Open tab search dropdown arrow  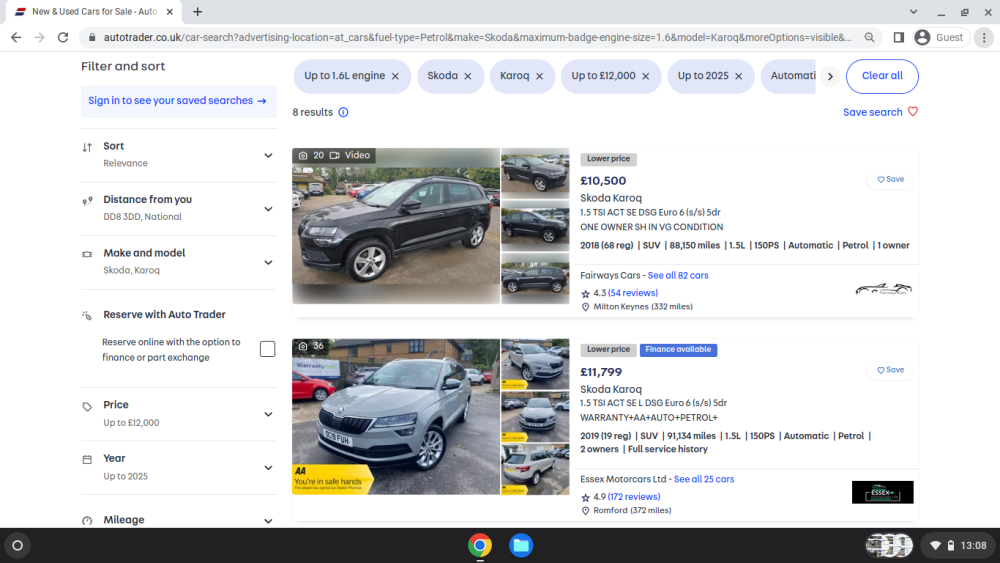913,11
